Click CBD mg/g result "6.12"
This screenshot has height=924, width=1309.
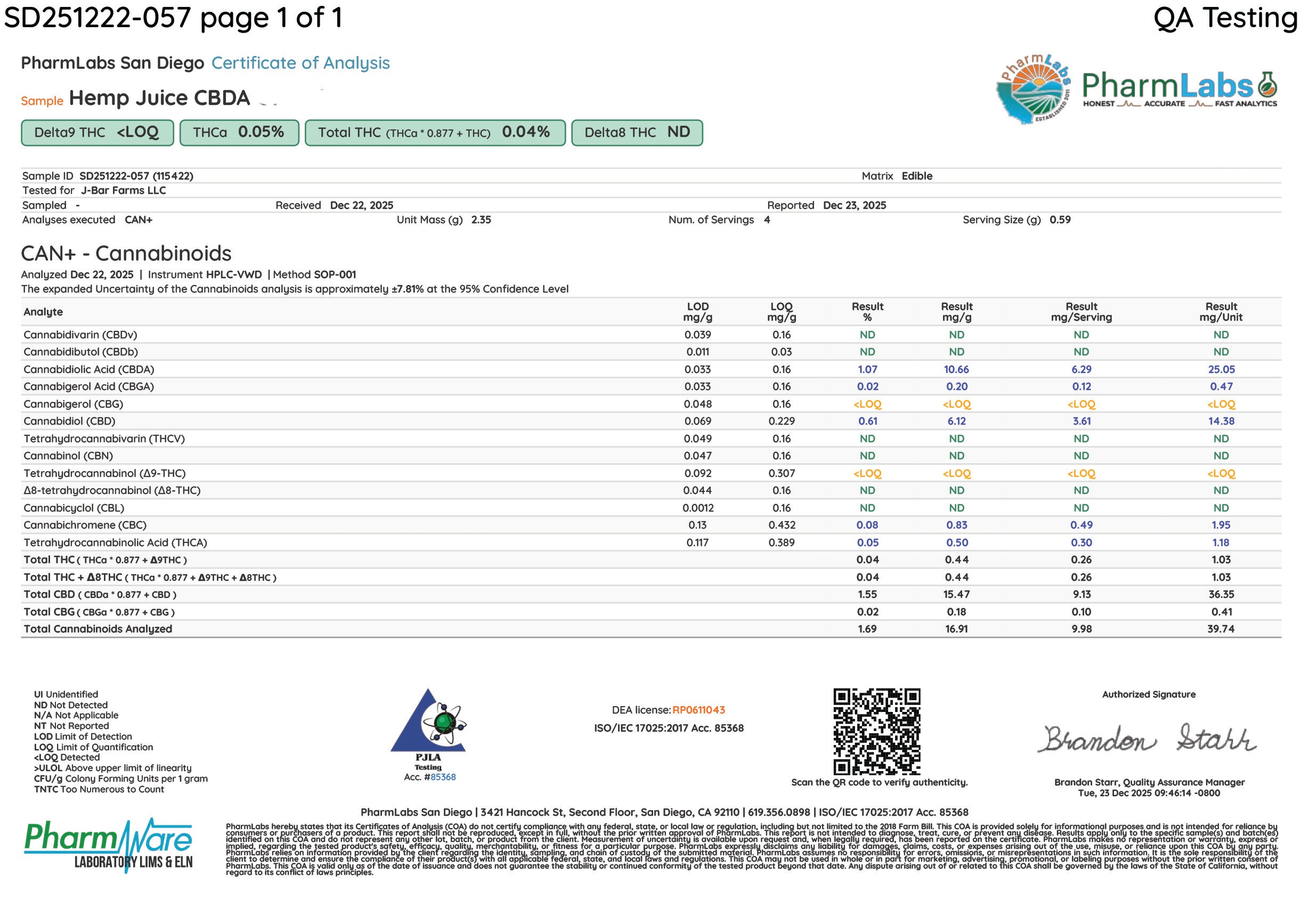(957, 422)
